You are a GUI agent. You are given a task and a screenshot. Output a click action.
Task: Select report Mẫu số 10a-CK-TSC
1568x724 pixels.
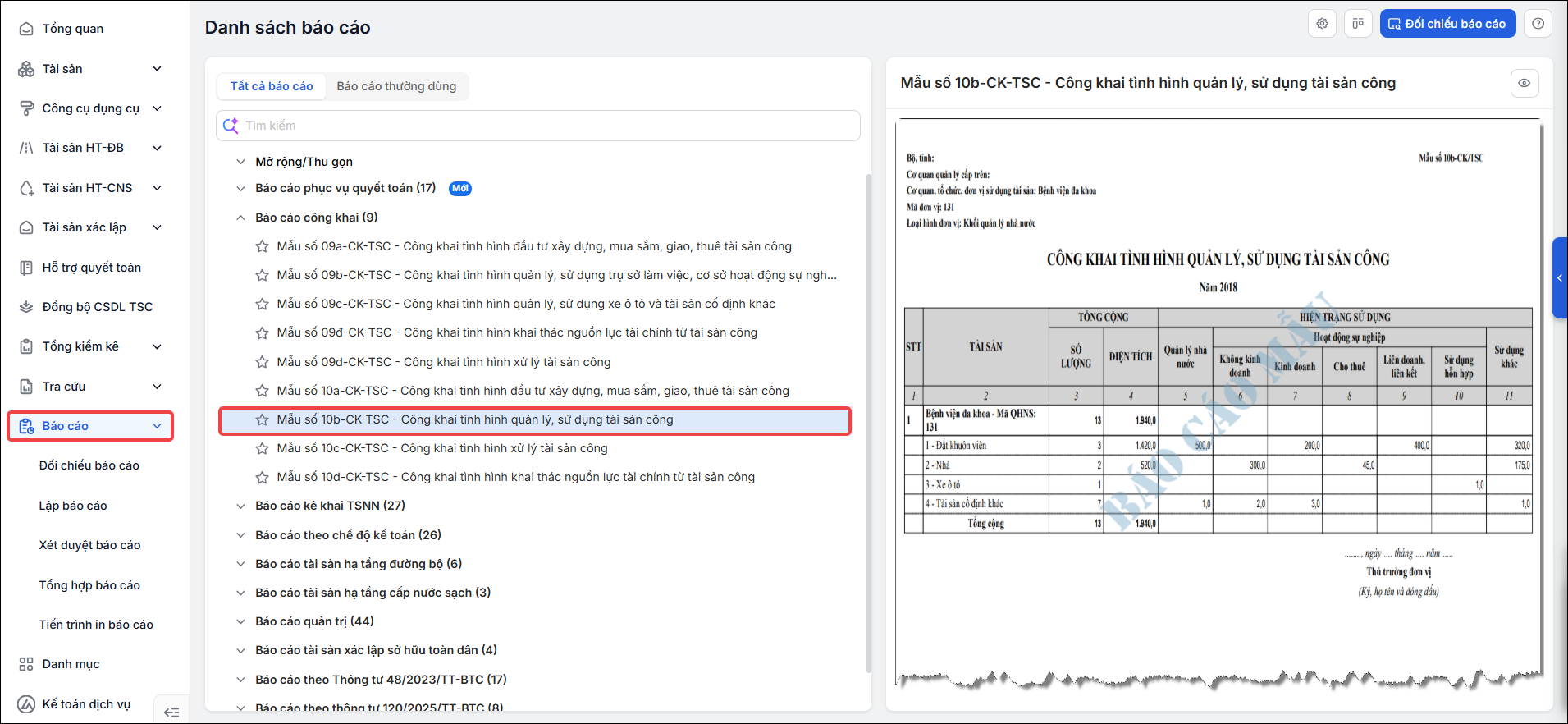(x=533, y=391)
